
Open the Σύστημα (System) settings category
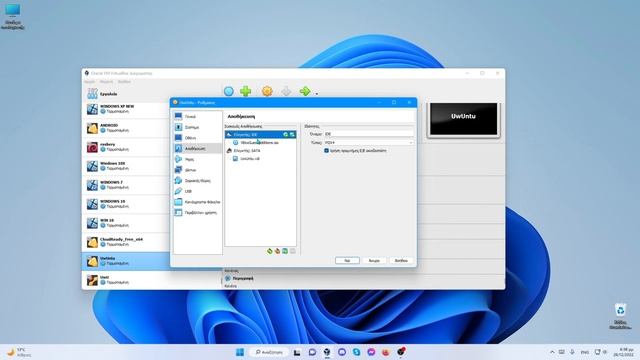click(198, 127)
